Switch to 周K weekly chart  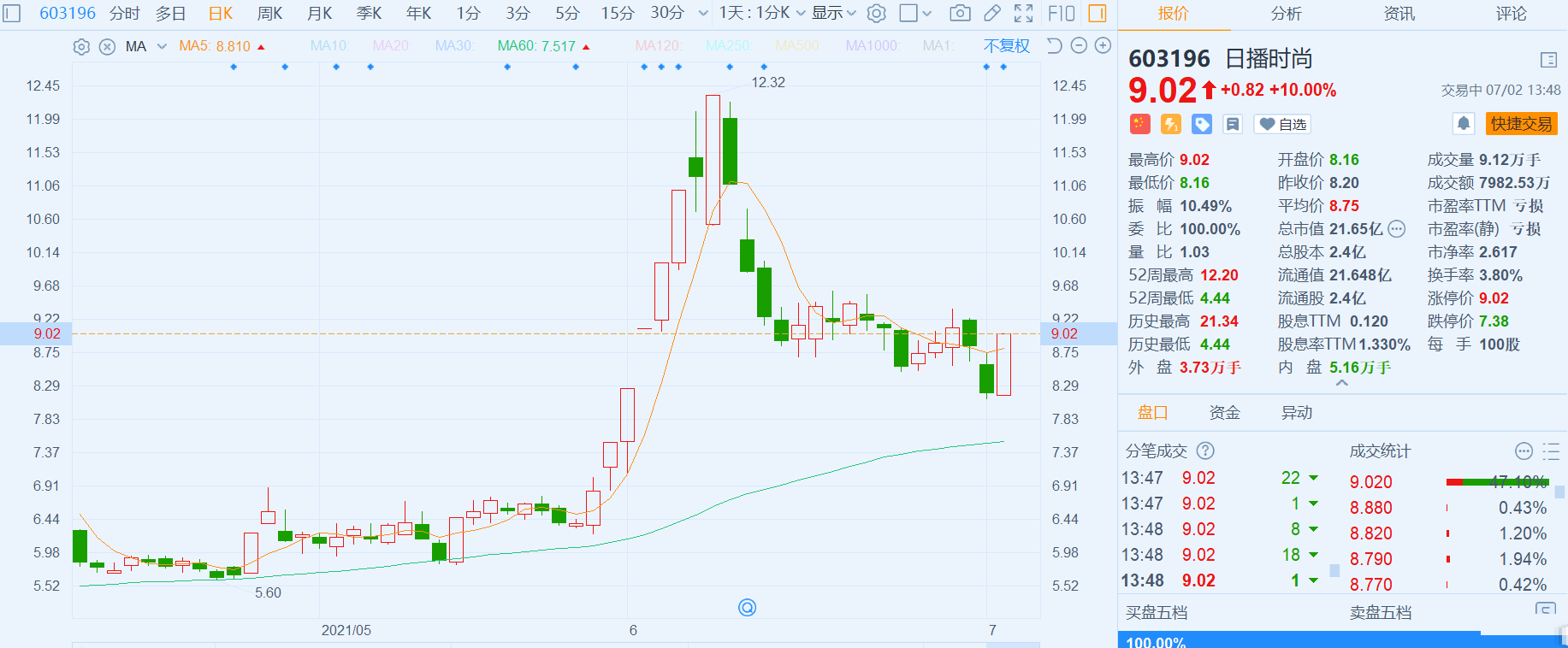269,13
